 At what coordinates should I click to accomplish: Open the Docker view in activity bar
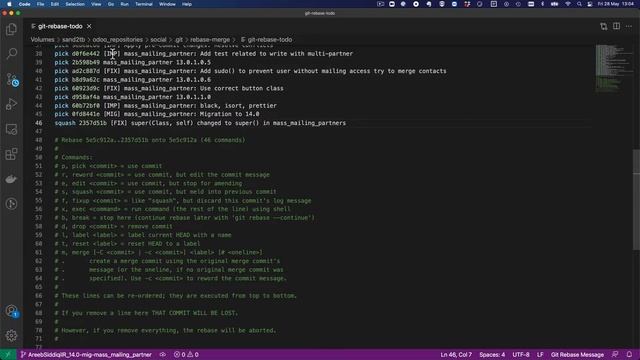[11, 179]
